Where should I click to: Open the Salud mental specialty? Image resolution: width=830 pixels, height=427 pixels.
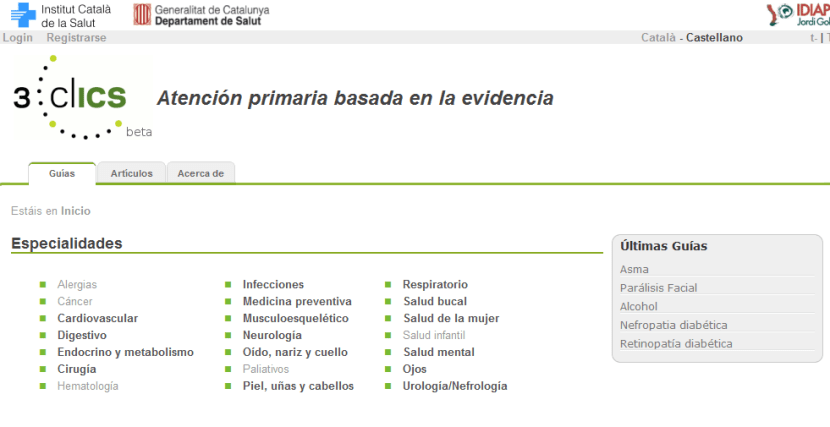click(x=438, y=352)
